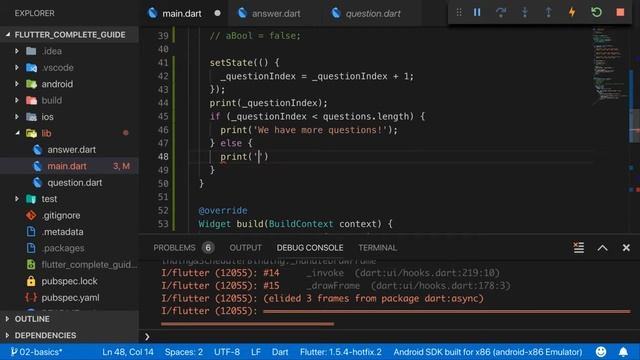This screenshot has width=640, height=360.
Task: Change indentation via Spaces: 2
Action: pos(184,352)
